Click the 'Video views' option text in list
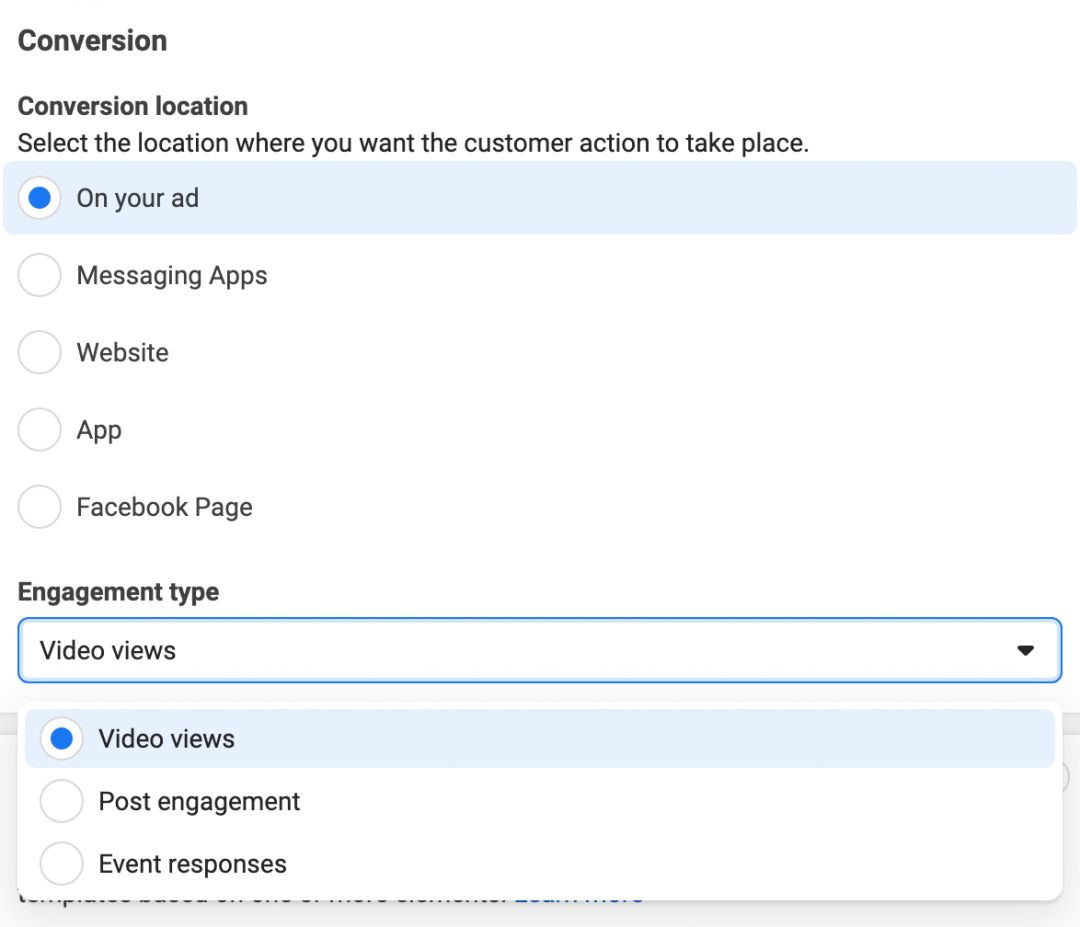 166,739
